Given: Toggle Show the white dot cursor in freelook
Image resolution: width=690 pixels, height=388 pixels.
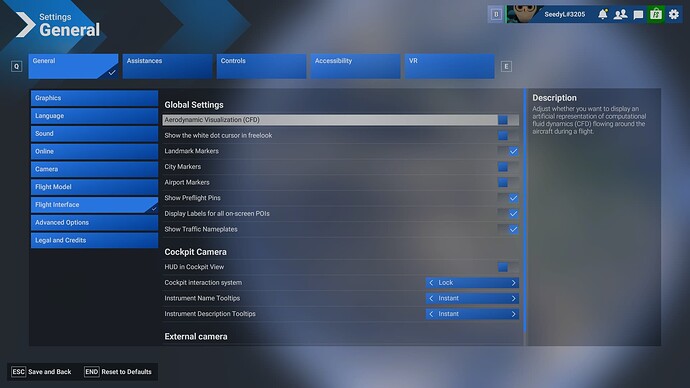Looking at the screenshot, I should click(508, 135).
